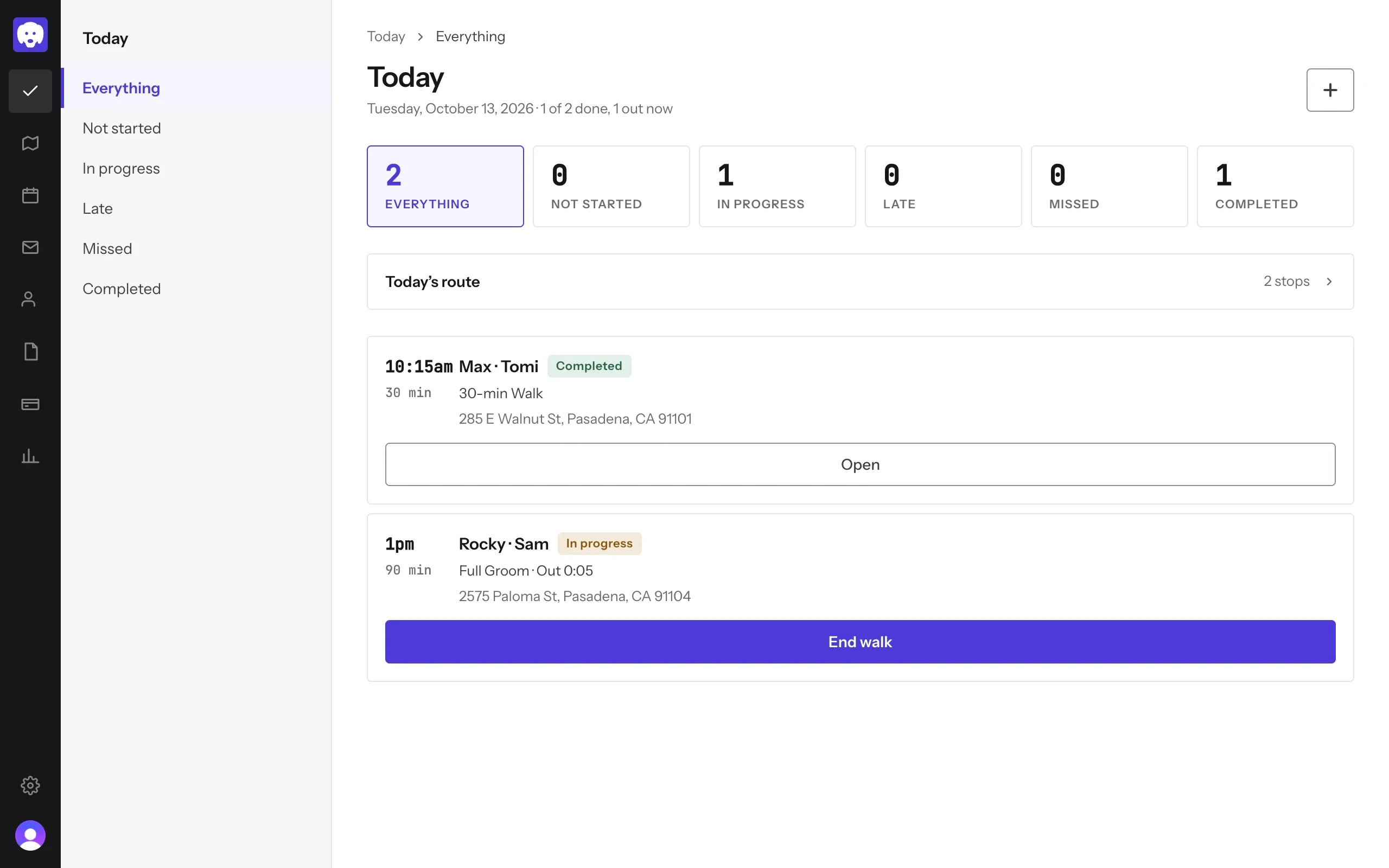Open the document file sidebar icon
1389x868 pixels.
[30, 352]
